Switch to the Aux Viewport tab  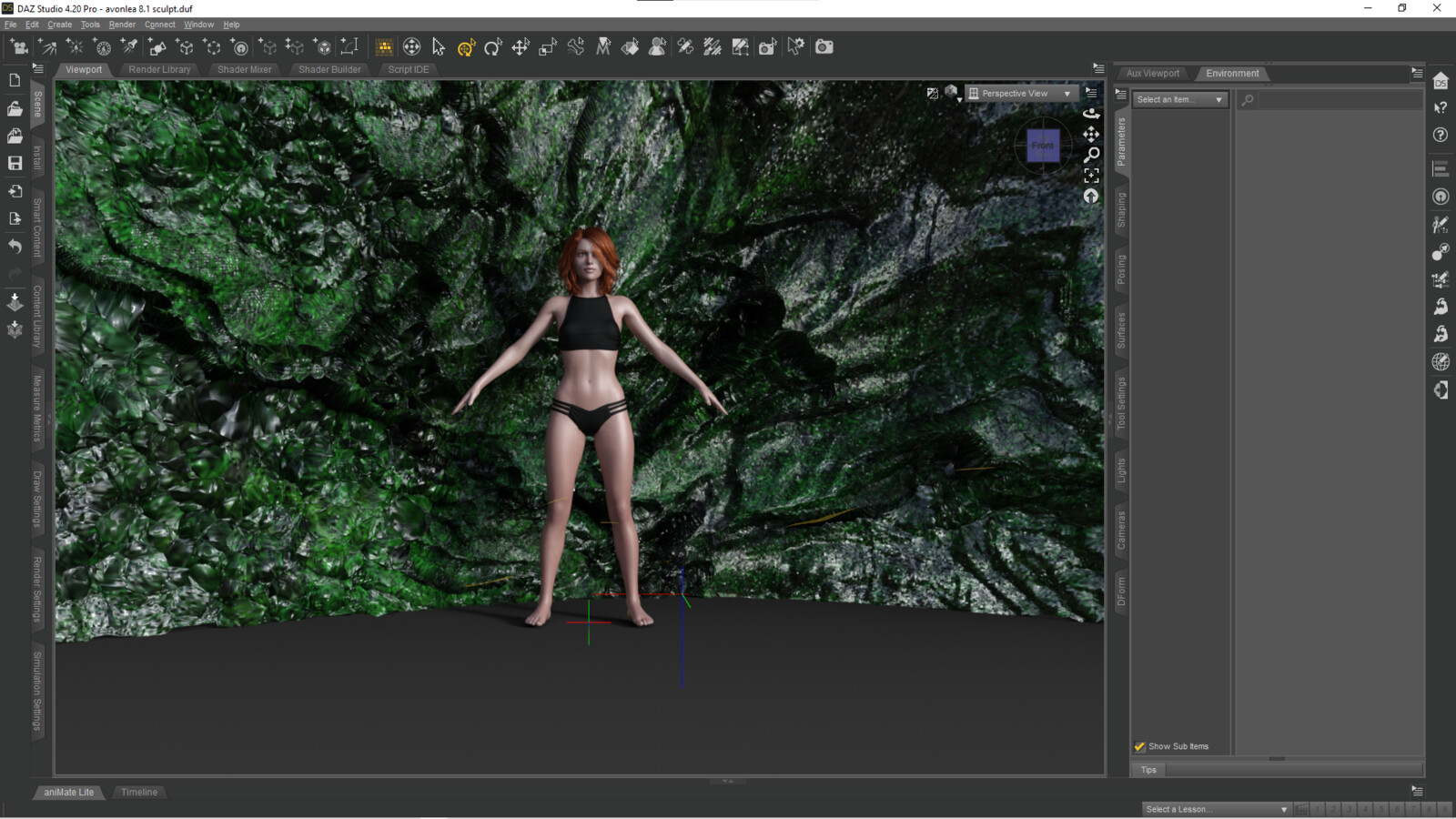[1152, 74]
